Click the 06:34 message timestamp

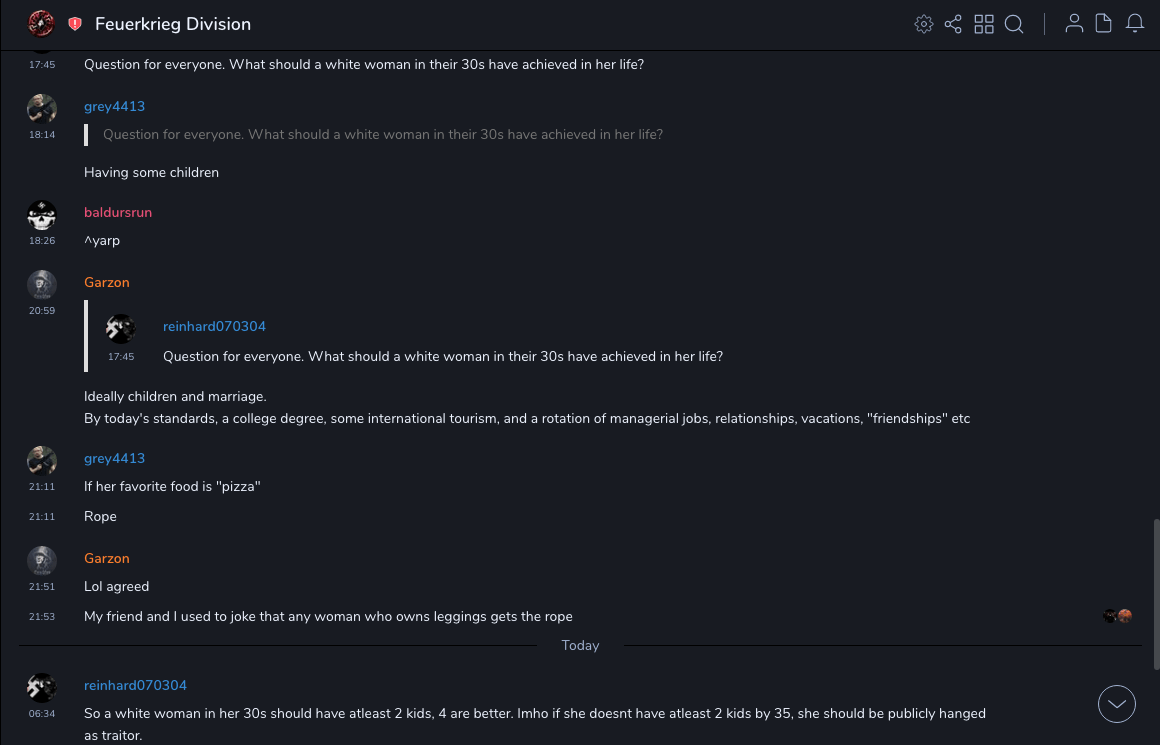(42, 714)
